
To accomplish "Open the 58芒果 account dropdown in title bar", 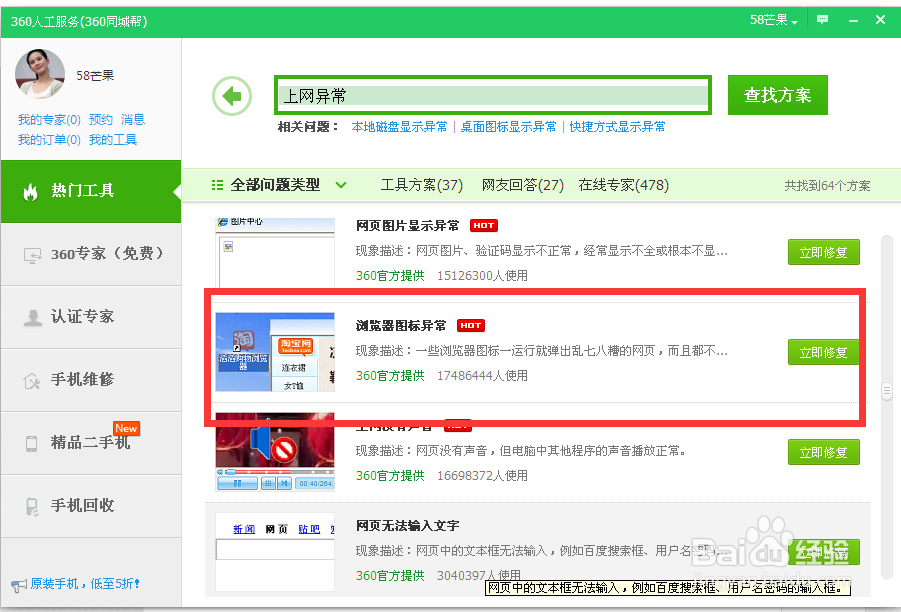I will click(773, 20).
